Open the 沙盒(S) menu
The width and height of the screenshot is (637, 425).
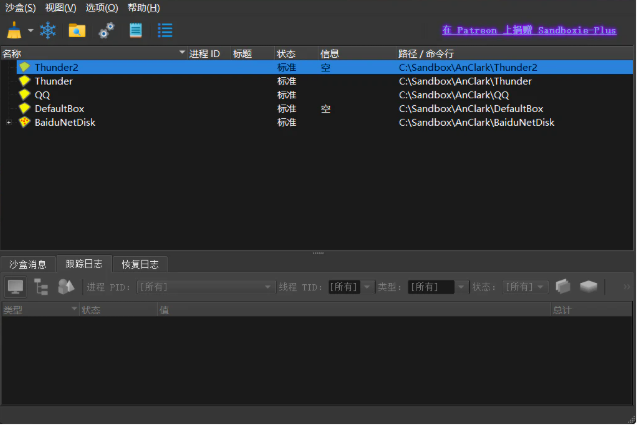coord(20,8)
